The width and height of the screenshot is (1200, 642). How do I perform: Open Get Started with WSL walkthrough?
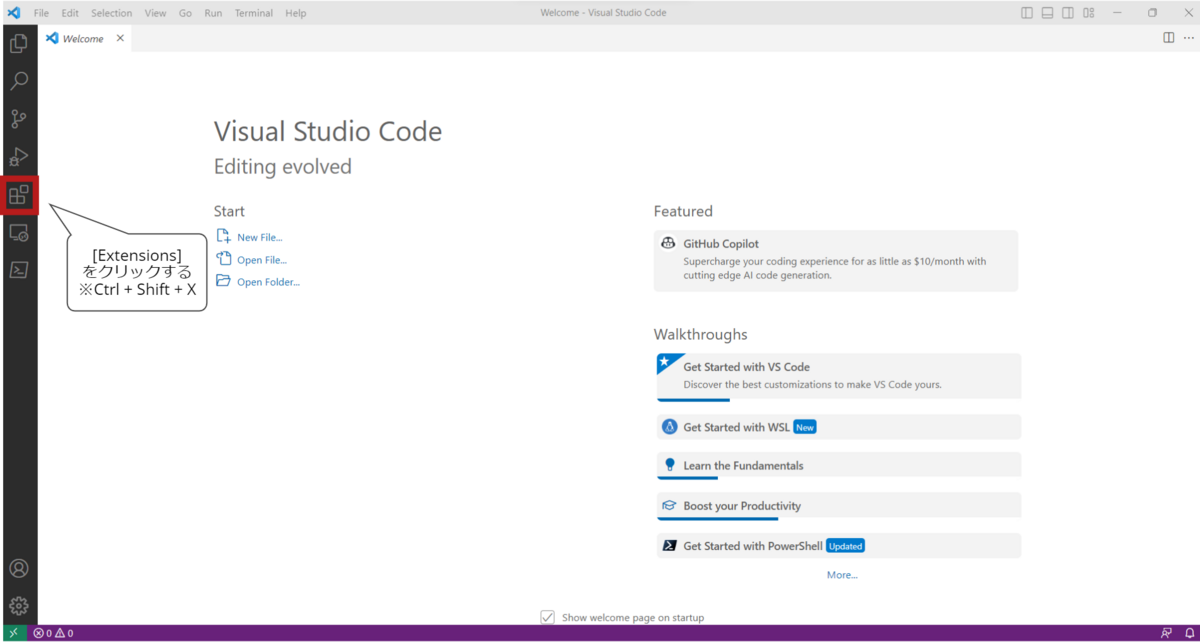pyautogui.click(x=839, y=427)
